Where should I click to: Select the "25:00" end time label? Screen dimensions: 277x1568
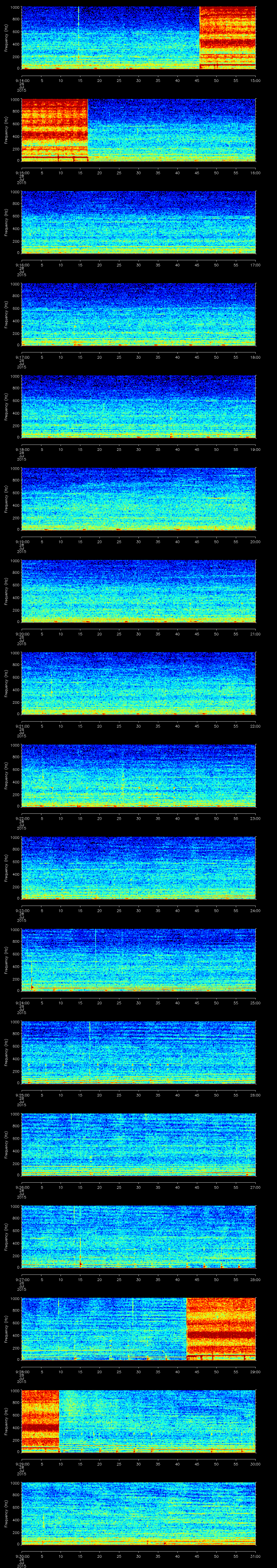point(256,1003)
